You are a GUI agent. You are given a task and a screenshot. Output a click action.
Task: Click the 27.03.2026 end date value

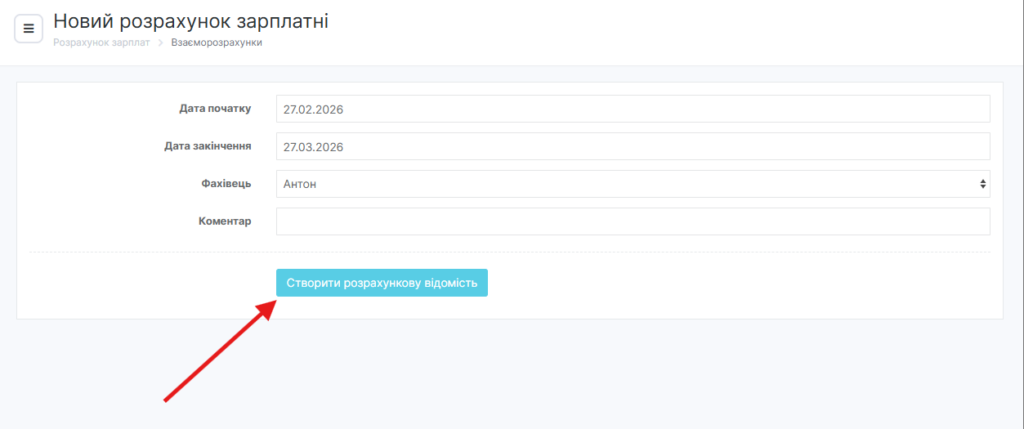point(314,146)
